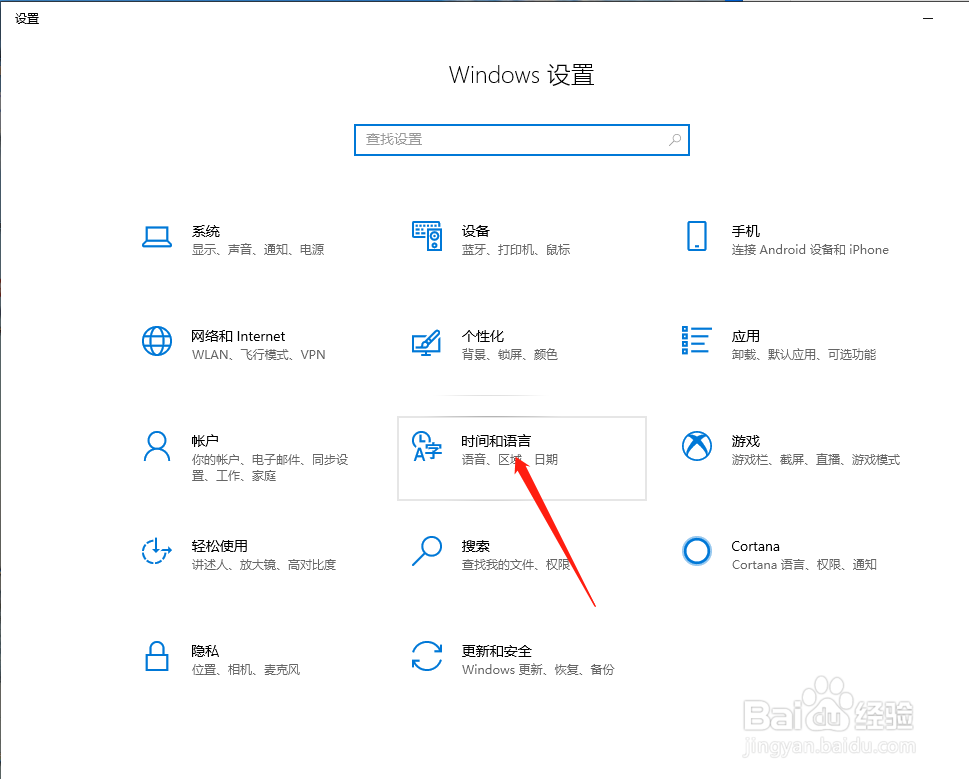Viewport: 969px width, 779px height.
Task: Open the 帐户 settings title
Action: pos(205,441)
